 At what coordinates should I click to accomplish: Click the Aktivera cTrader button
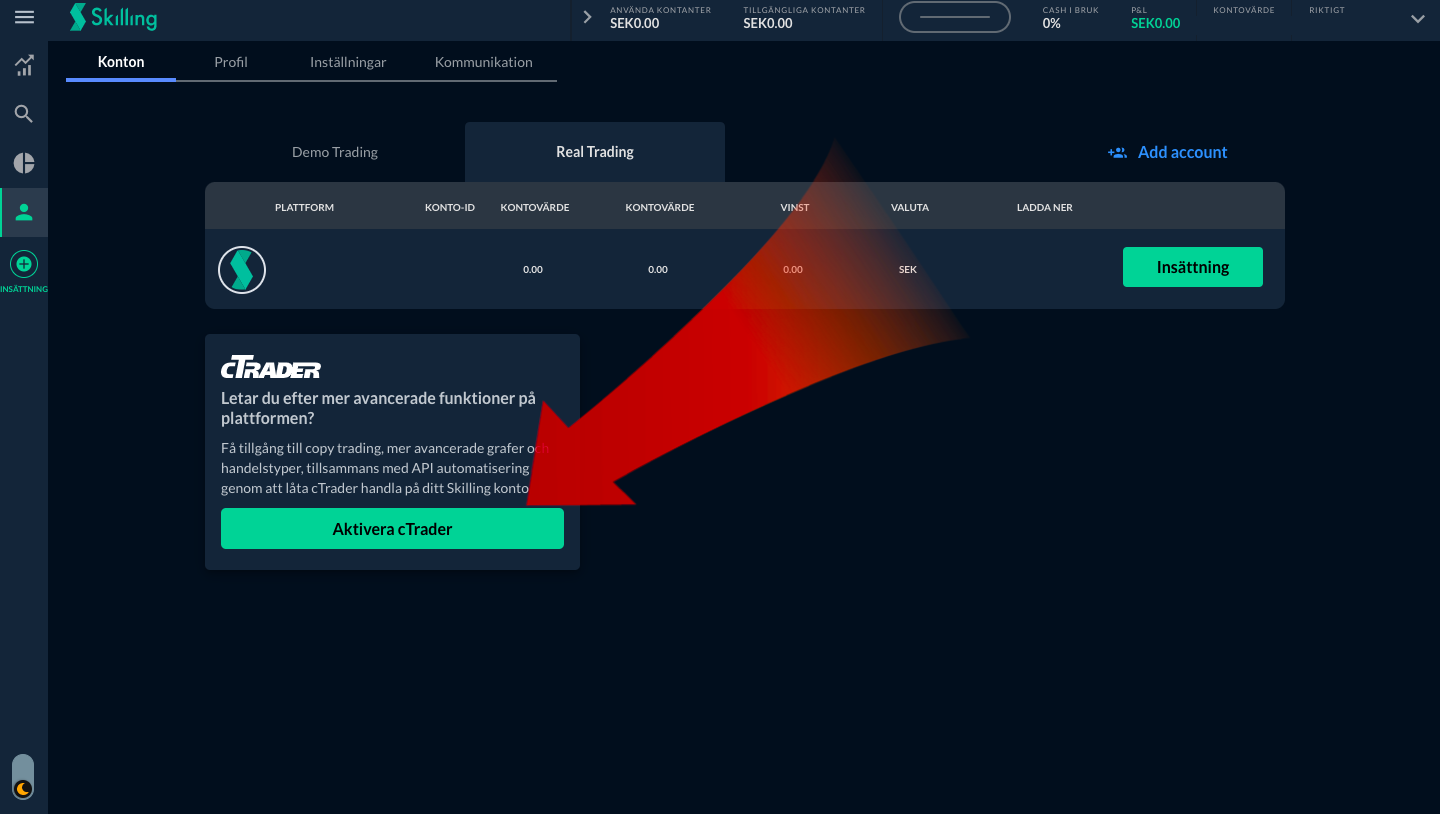[392, 529]
